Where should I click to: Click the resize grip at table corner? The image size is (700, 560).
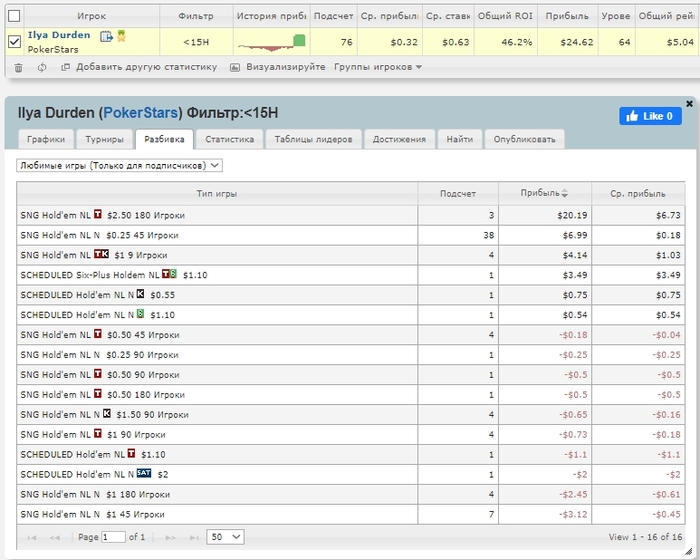[x=688, y=552]
